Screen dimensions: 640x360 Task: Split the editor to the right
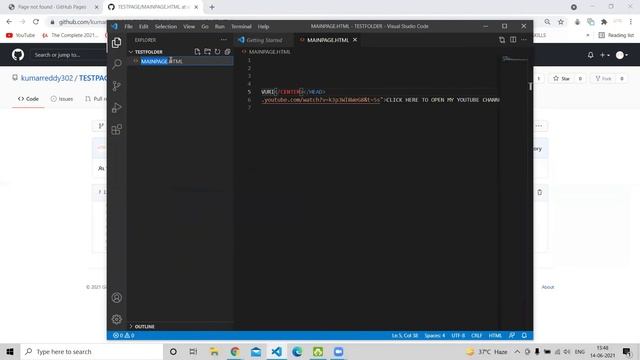pyautogui.click(x=513, y=40)
